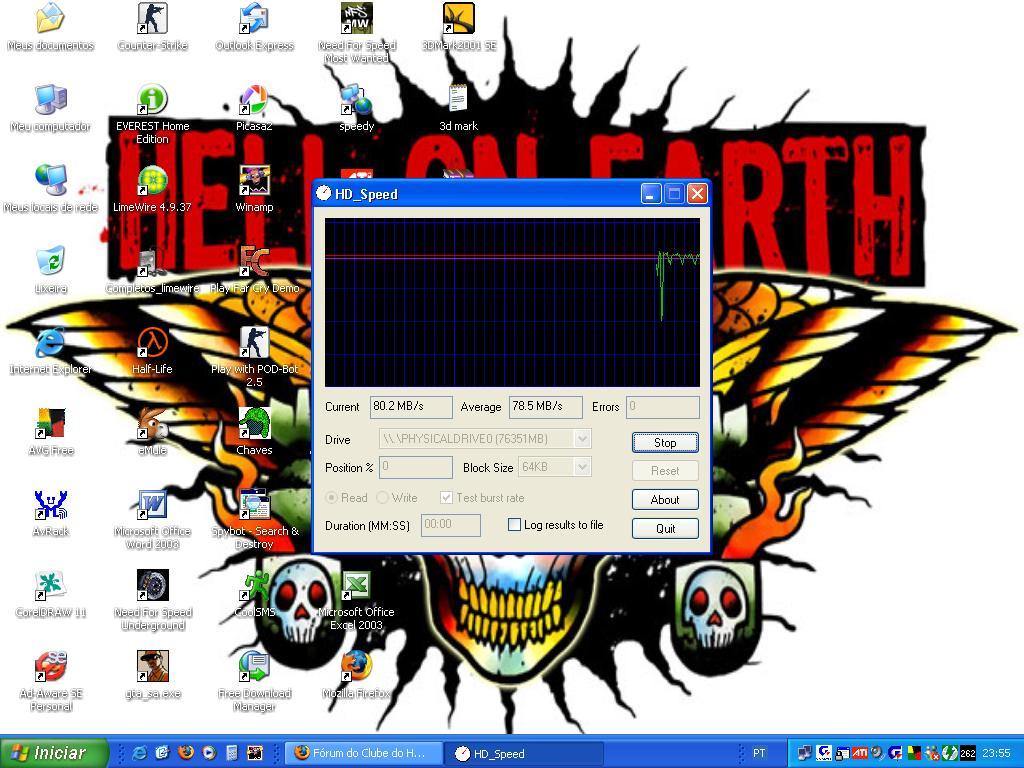Viewport: 1024px width, 768px height.
Task: Click the Errors count field
Action: tap(662, 406)
